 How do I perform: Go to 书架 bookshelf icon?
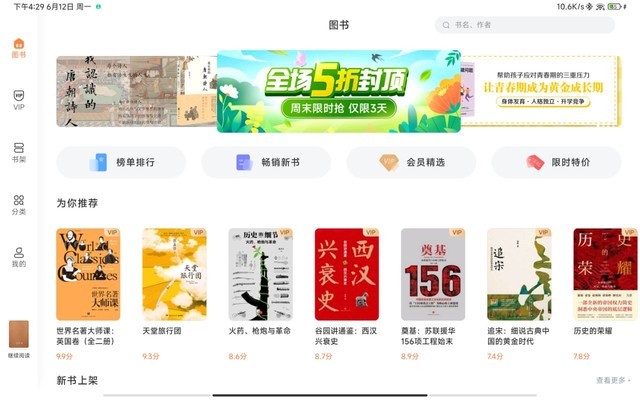pyautogui.click(x=19, y=148)
